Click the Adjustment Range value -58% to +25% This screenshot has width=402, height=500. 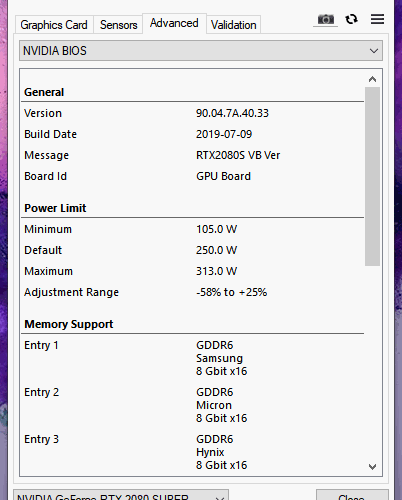pos(232,292)
